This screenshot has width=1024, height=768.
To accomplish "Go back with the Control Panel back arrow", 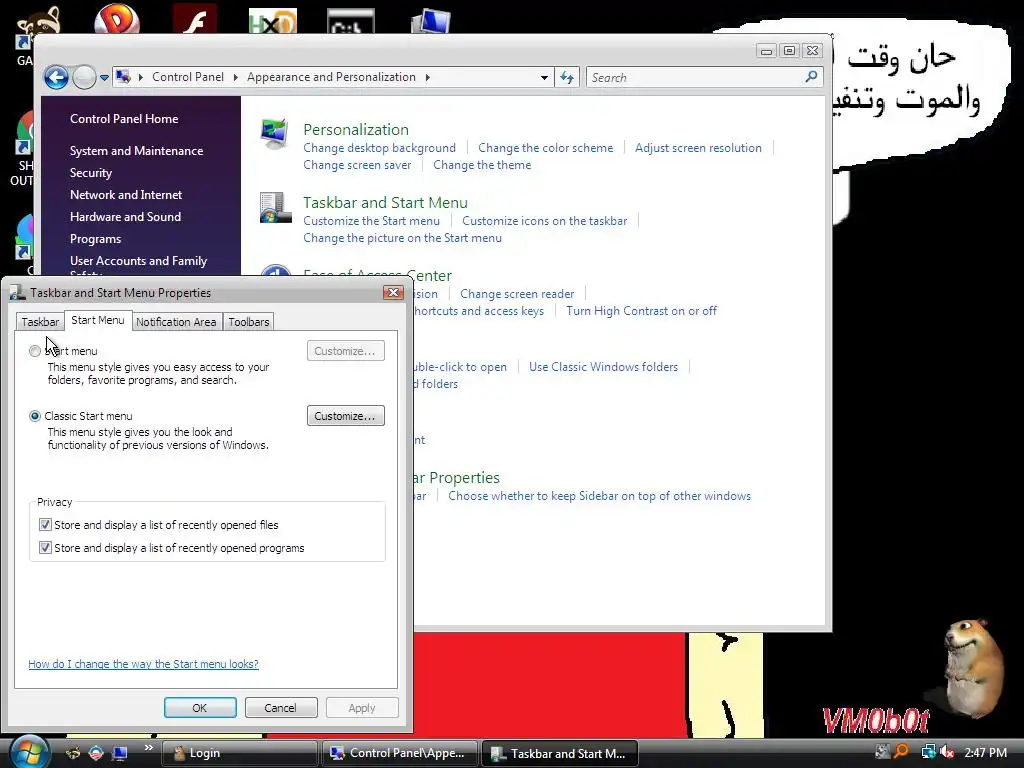I will click(56, 78).
